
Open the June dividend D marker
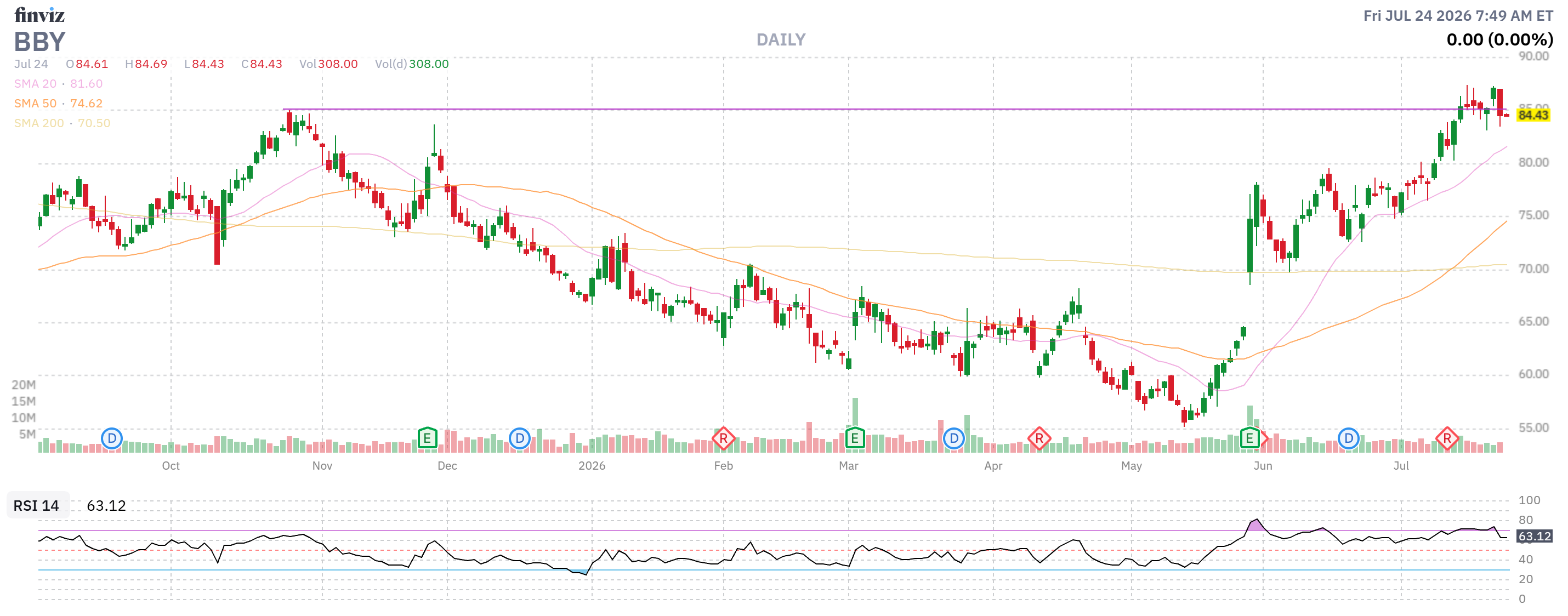[x=1348, y=438]
